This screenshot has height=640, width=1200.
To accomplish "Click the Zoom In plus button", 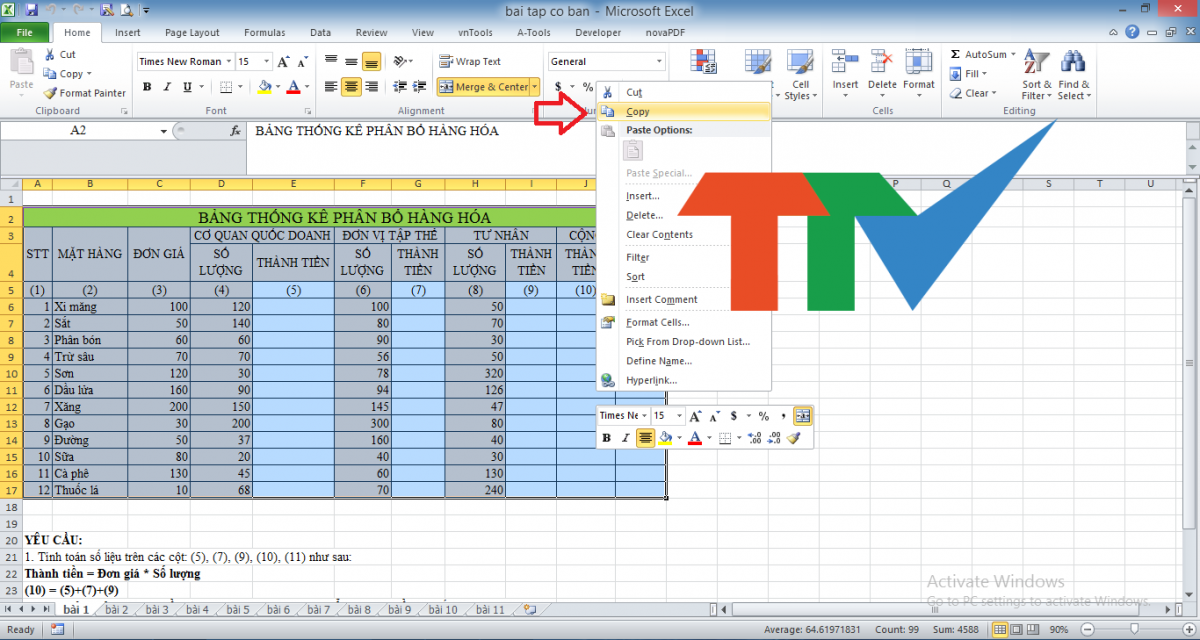I will (x=1188, y=629).
